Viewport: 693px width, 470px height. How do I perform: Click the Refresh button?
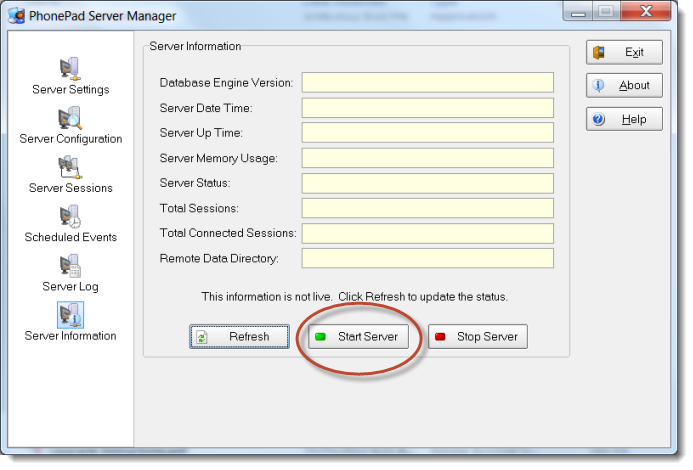coord(240,336)
